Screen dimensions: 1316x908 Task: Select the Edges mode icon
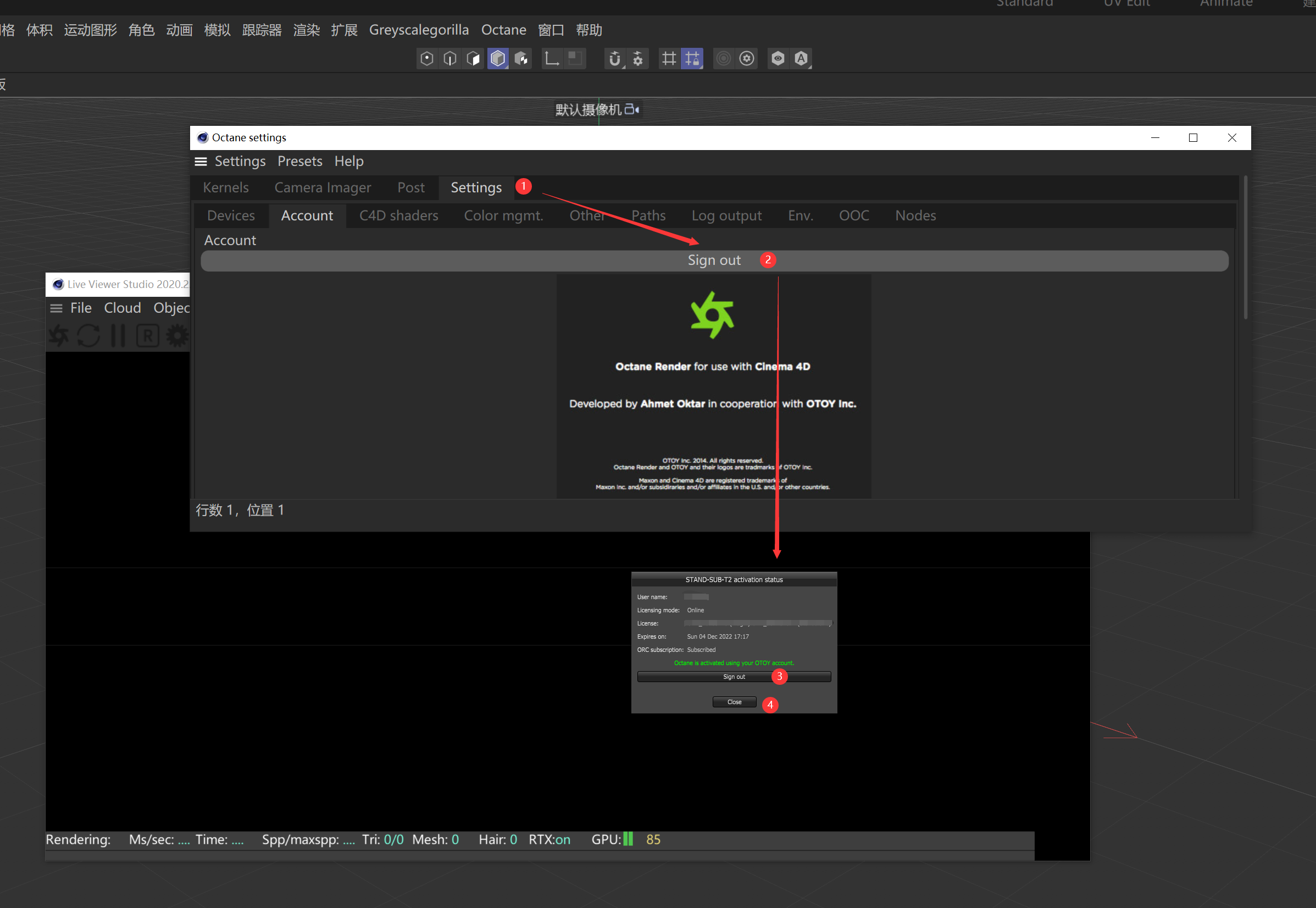click(x=450, y=59)
